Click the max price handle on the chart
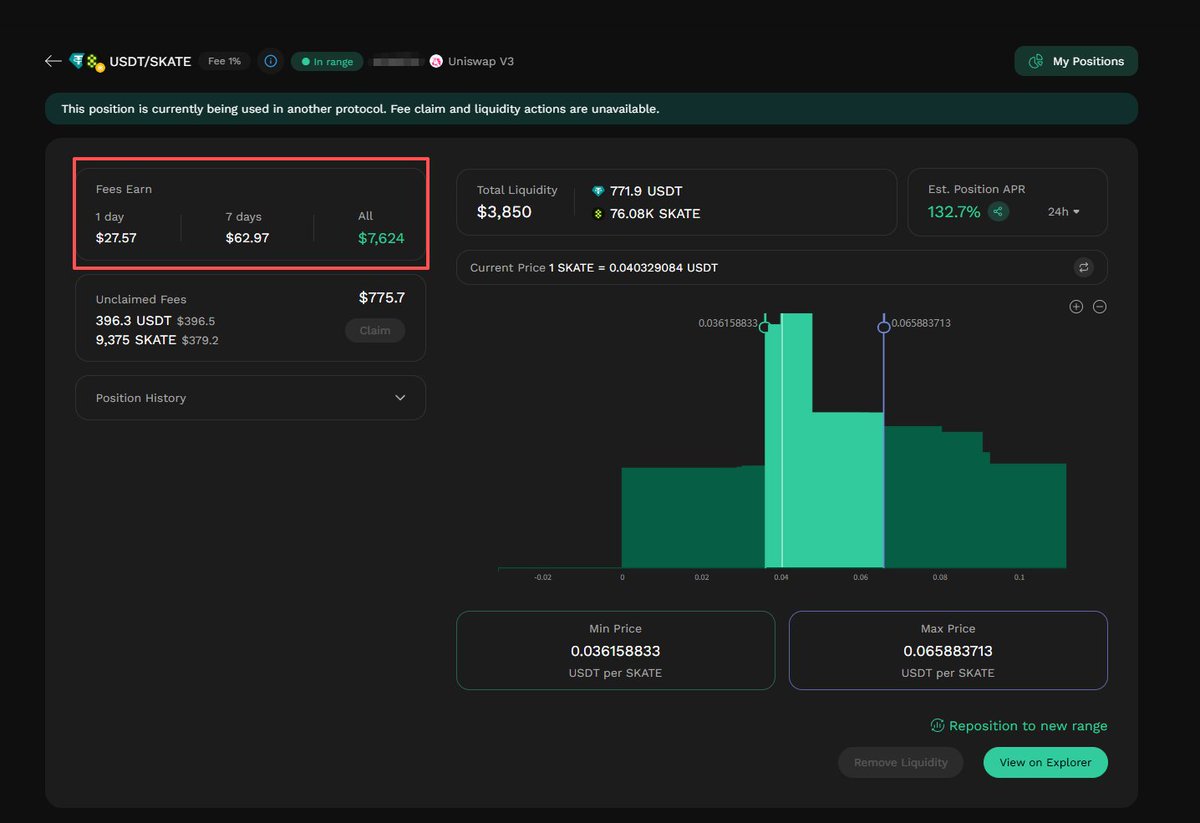This screenshot has width=1200, height=823. 884,327
